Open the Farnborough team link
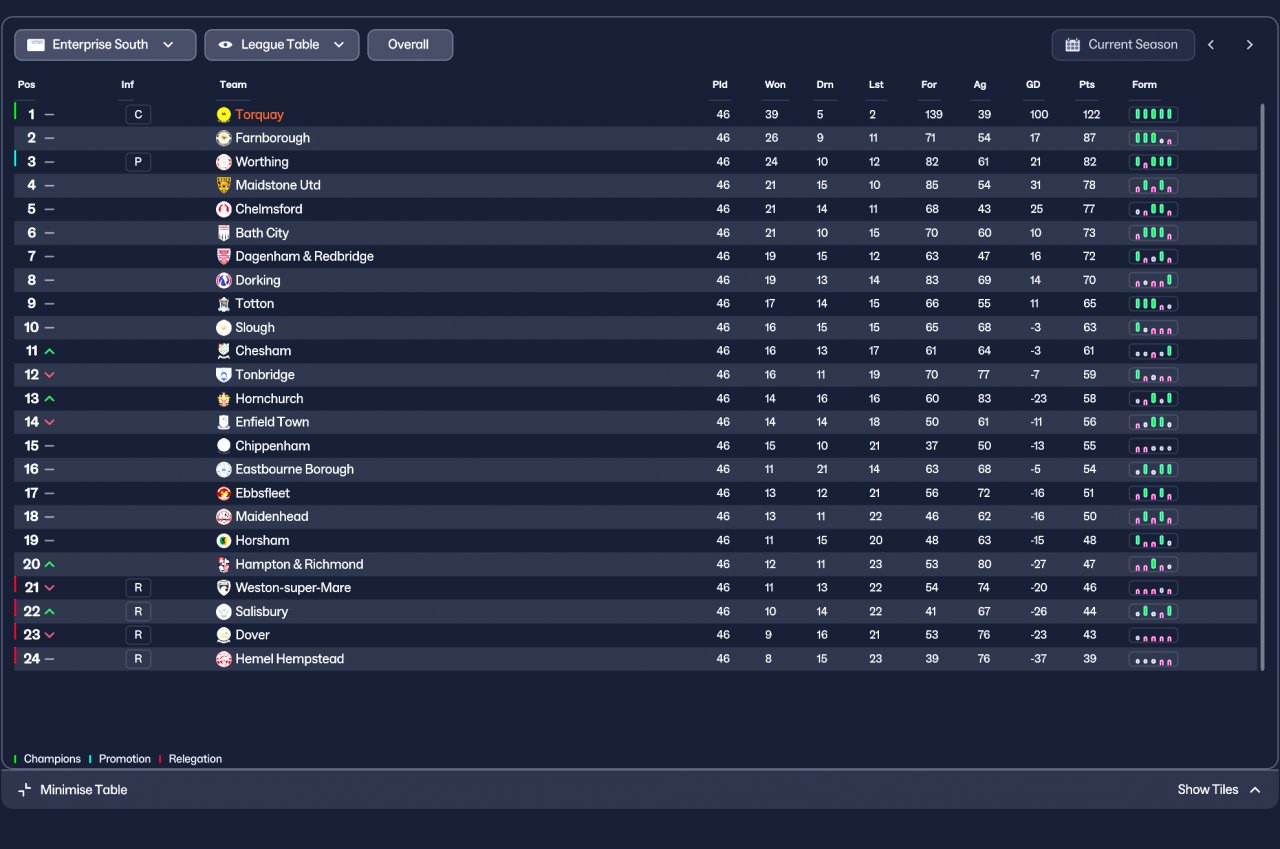 [272, 138]
